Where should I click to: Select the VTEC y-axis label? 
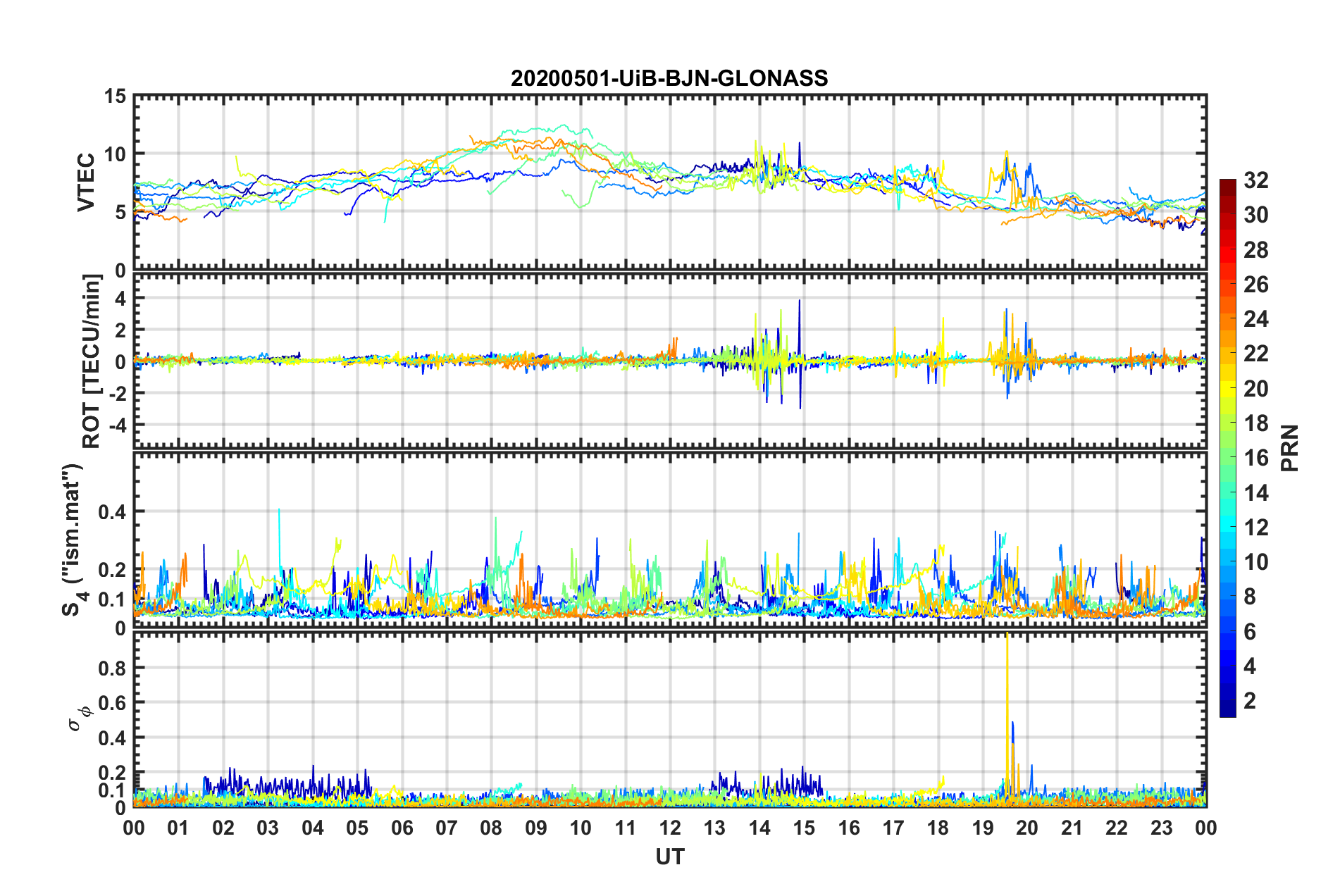click(x=86, y=182)
